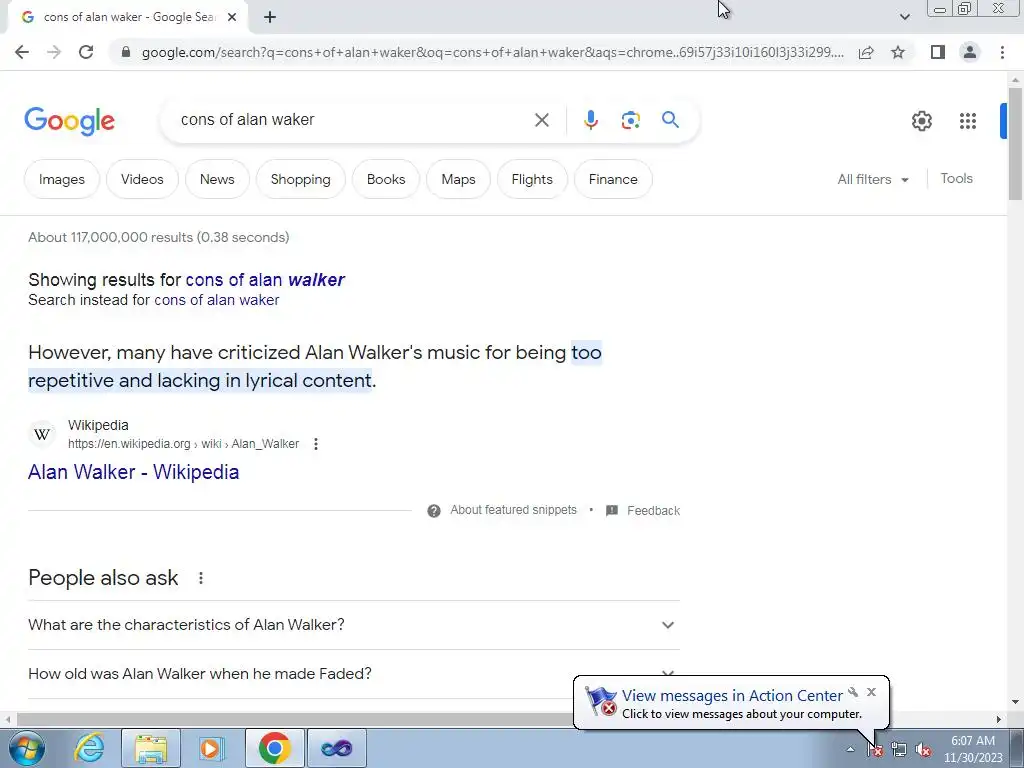Search by image with lens icon

[x=630, y=120]
